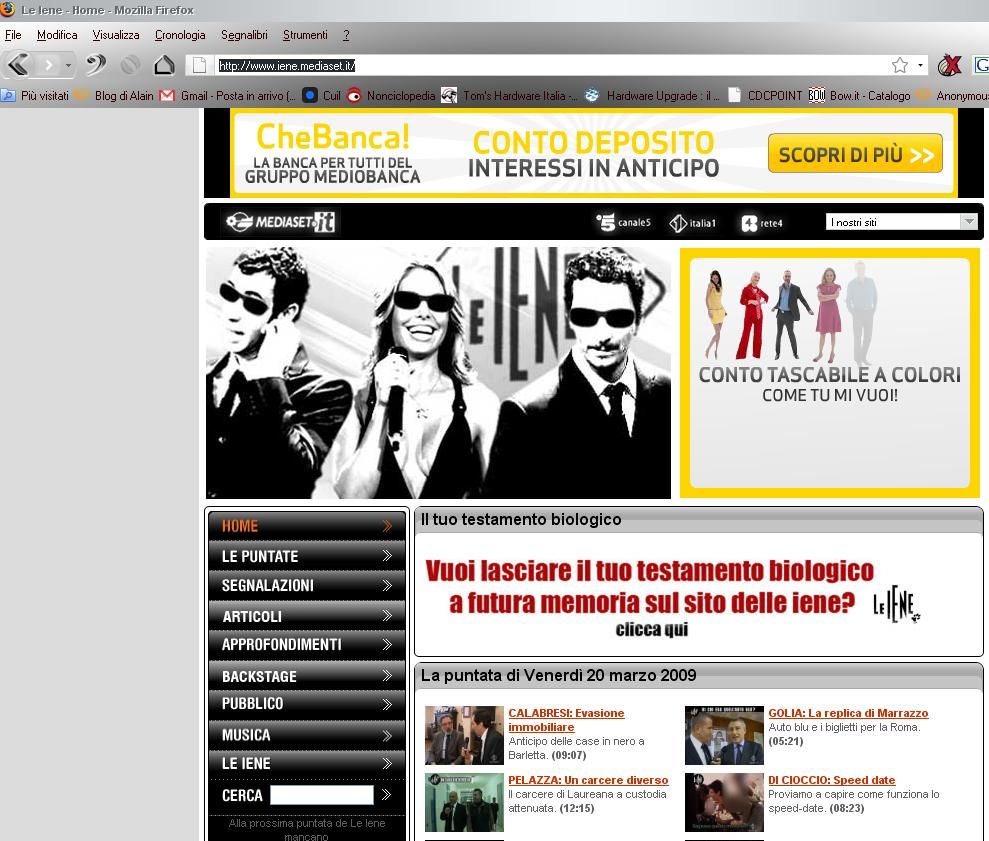Open the PELAZZA: Un carcere diverso link
This screenshot has width=989, height=841.
tap(588, 780)
